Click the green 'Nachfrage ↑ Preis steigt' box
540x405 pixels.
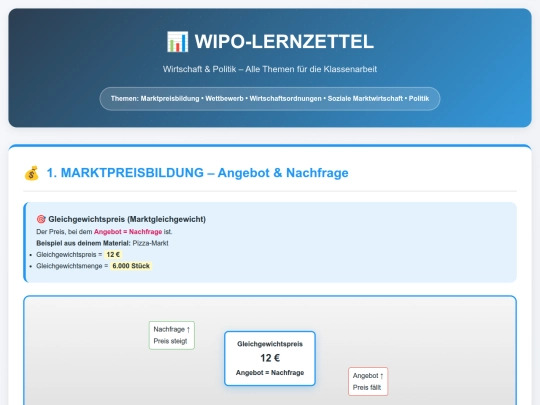point(172,335)
